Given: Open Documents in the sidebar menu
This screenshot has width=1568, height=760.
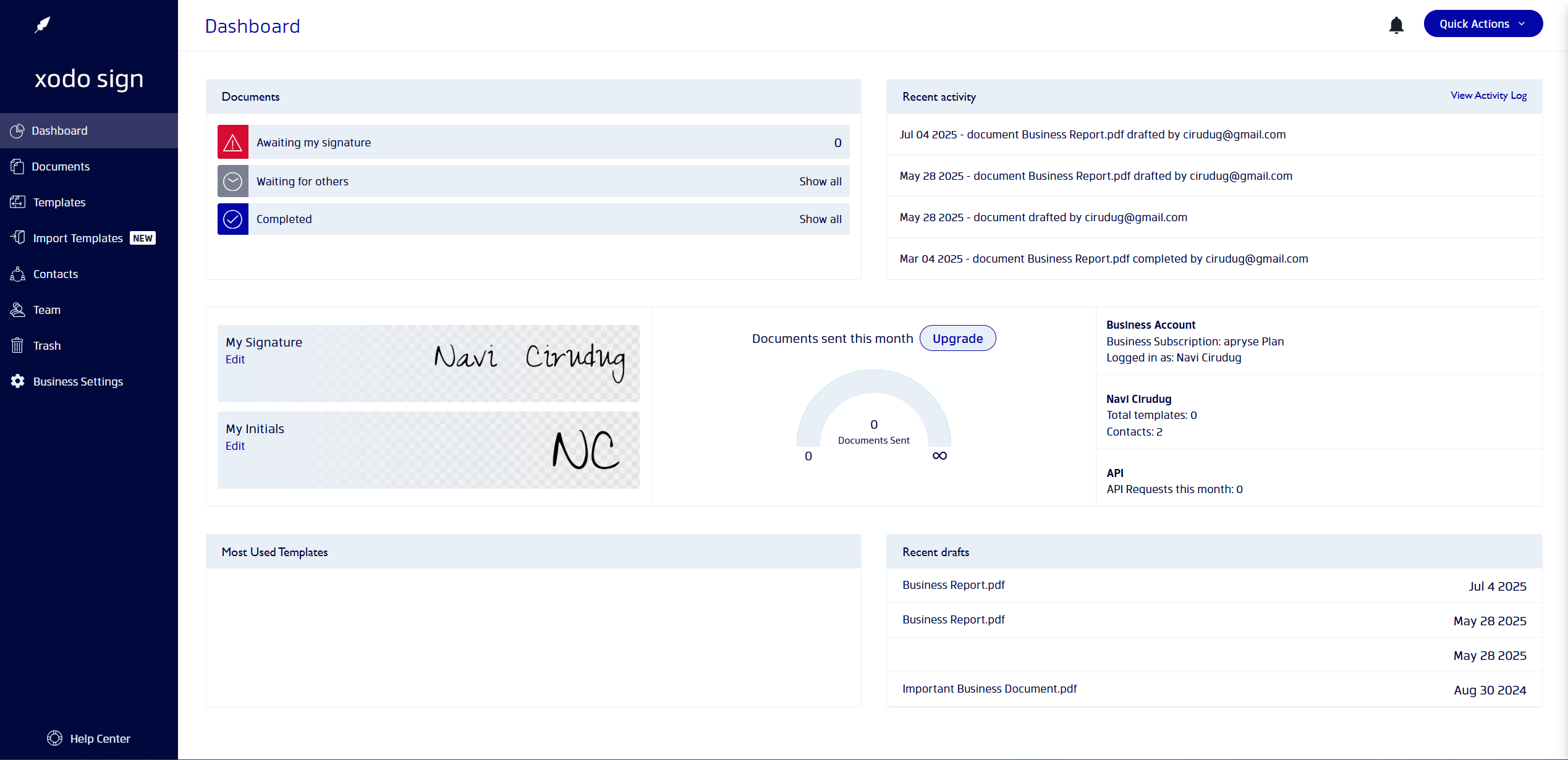Looking at the screenshot, I should click(x=61, y=166).
